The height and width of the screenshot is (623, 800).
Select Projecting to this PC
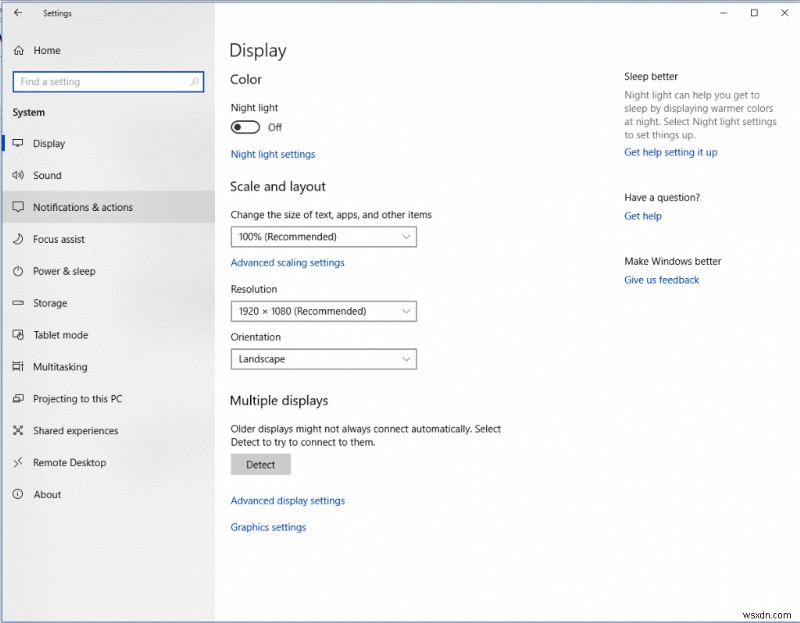tap(78, 399)
